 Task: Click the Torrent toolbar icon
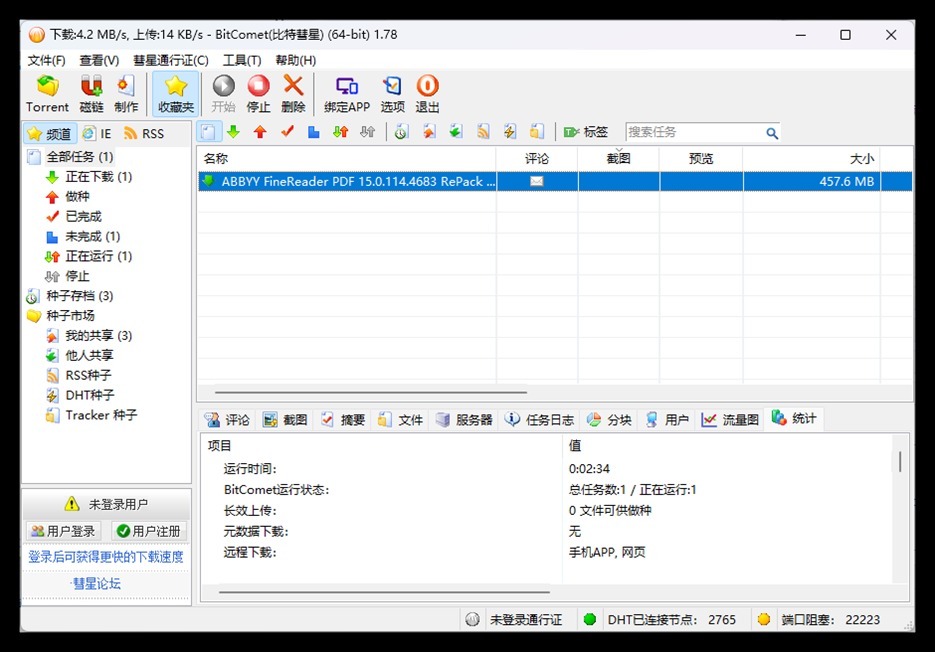[x=47, y=94]
